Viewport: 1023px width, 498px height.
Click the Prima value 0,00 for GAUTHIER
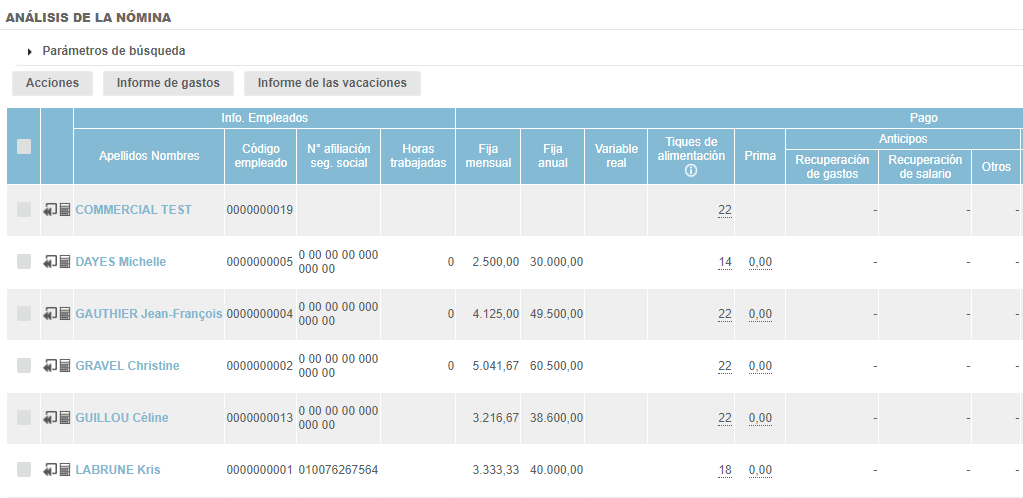click(x=760, y=314)
